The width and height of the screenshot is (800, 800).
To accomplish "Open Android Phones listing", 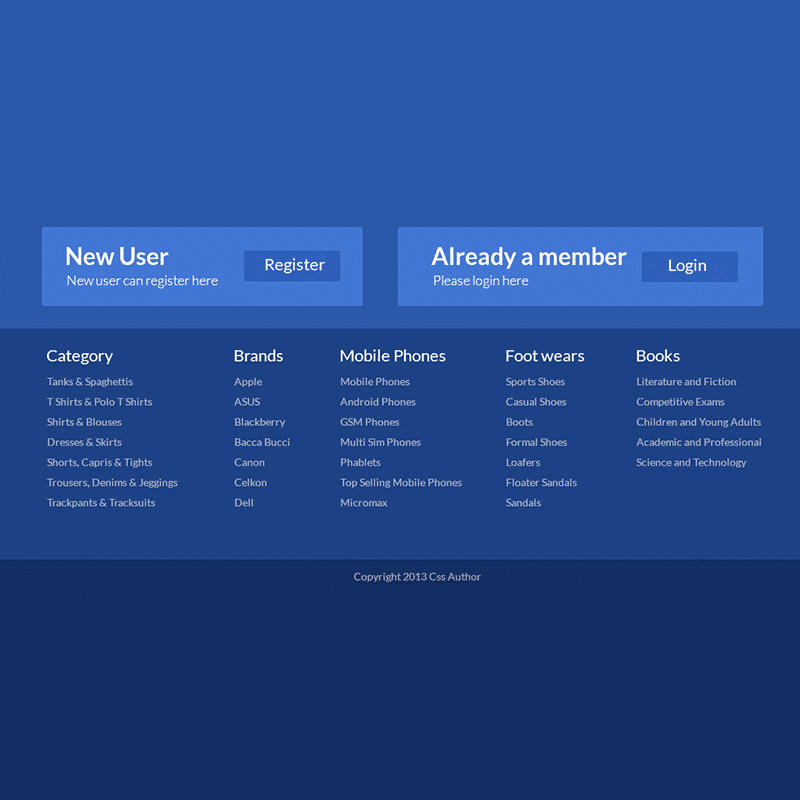I will click(x=377, y=402).
